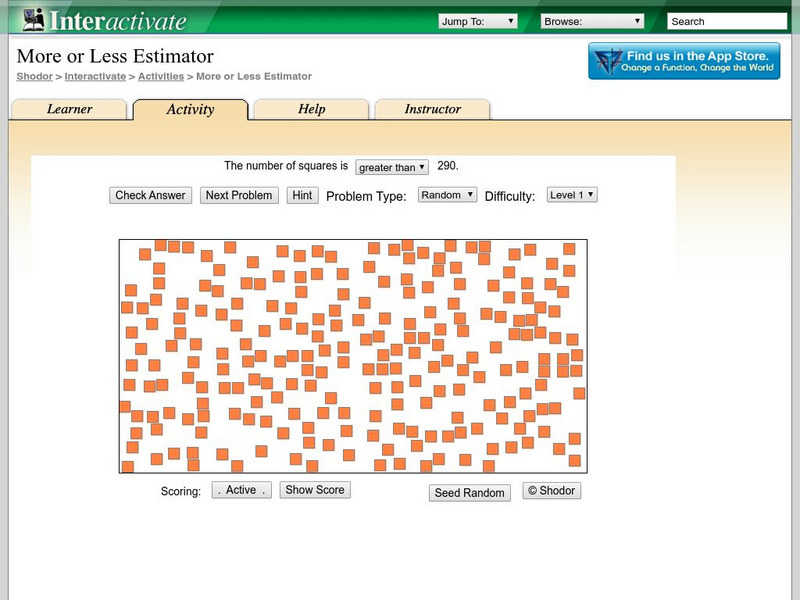This screenshot has width=800, height=600.
Task: Switch to the Learner tab
Action: pyautogui.click(x=69, y=109)
